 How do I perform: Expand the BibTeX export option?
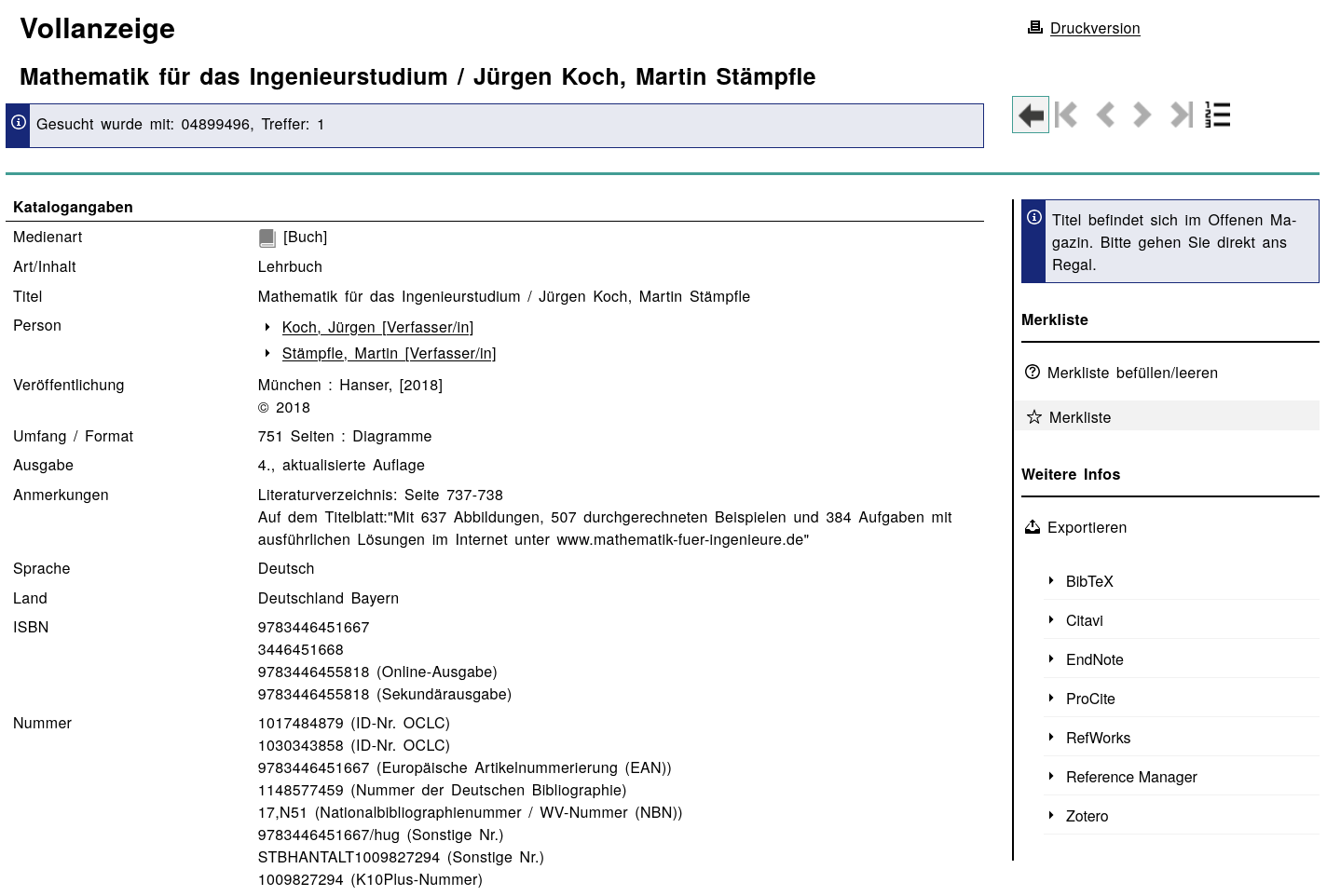(1089, 581)
